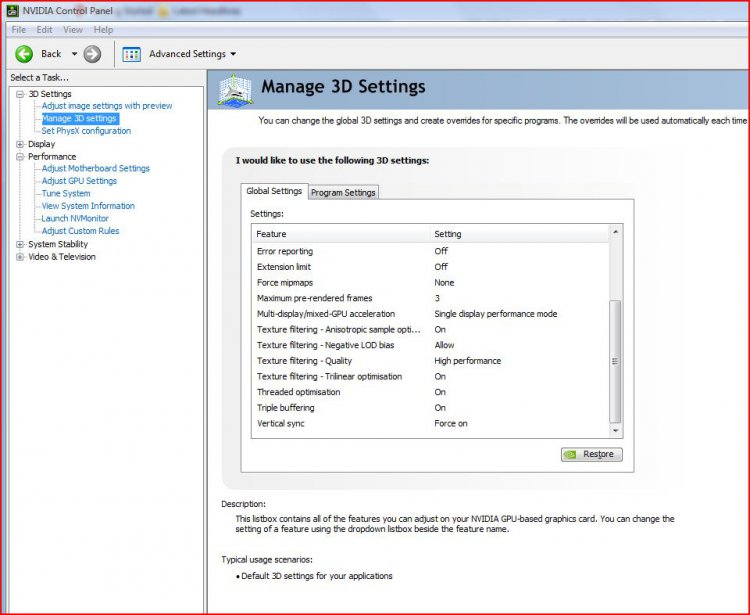Select the Force mipmaps row
This screenshot has width=750, height=615.
430,283
